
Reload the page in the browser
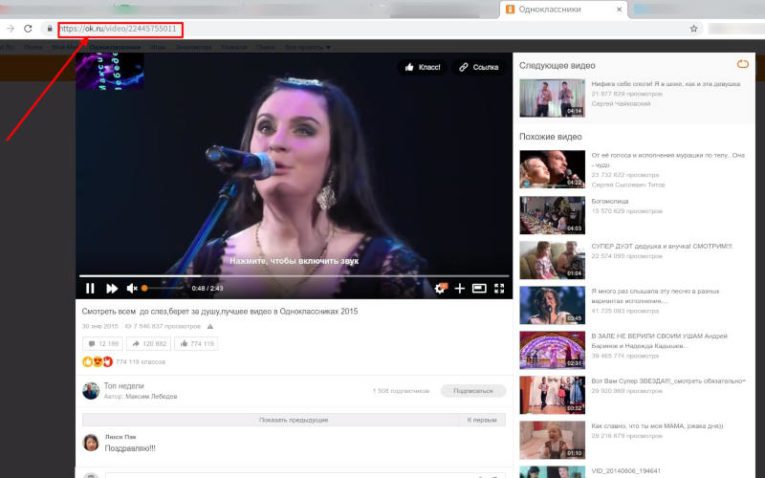(x=28, y=29)
